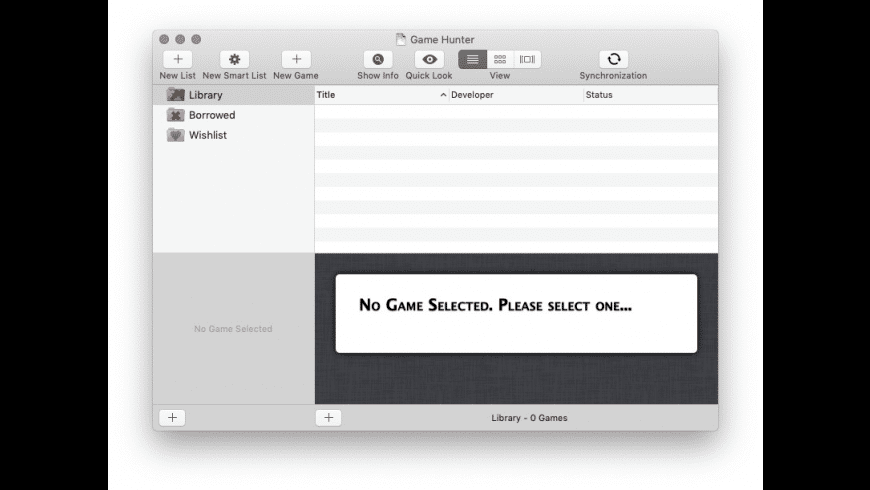Zoom the Game Hunter window
870x490 pixels.
tap(196, 39)
